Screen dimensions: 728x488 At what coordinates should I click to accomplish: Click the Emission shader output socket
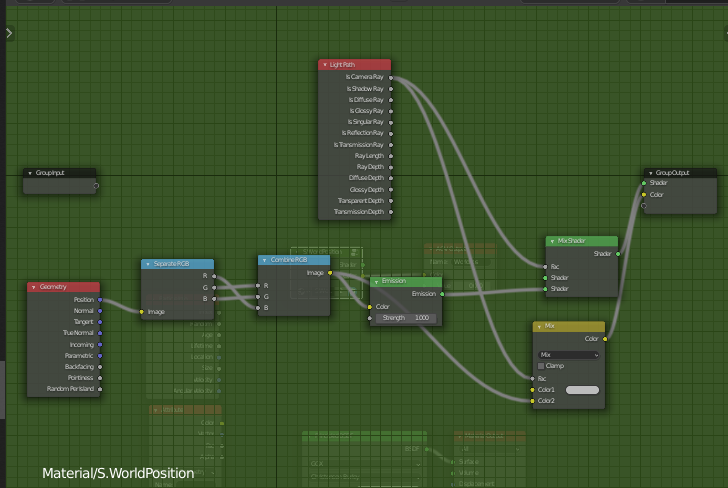click(x=442, y=294)
